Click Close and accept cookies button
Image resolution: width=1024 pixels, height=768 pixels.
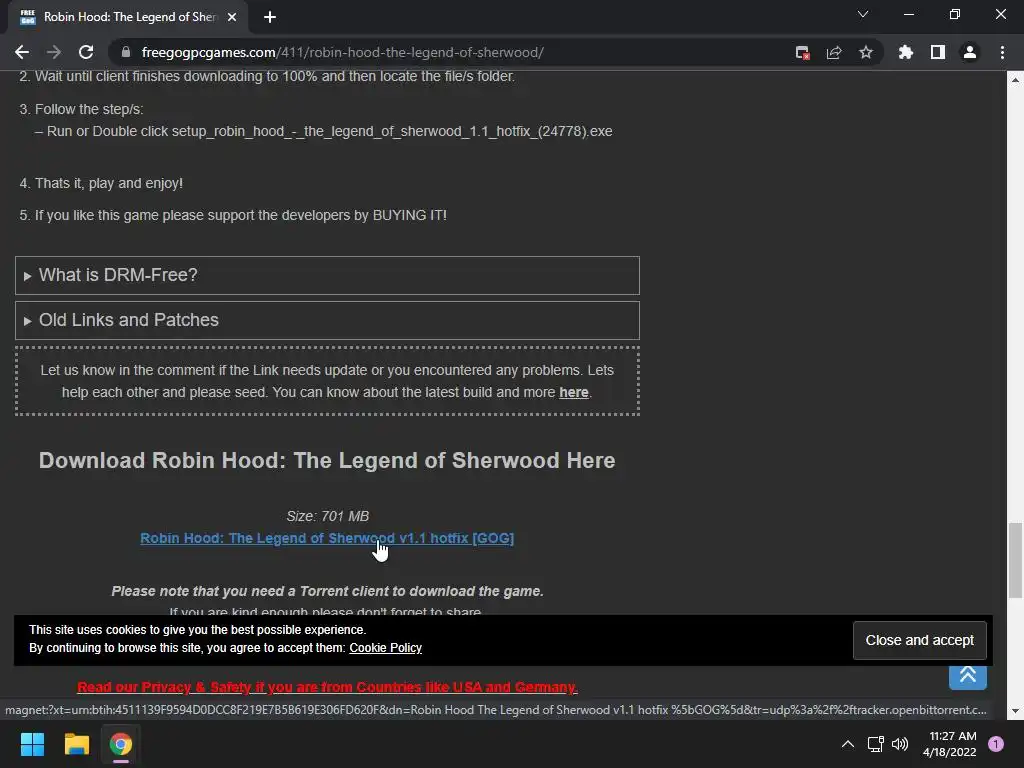tap(920, 640)
